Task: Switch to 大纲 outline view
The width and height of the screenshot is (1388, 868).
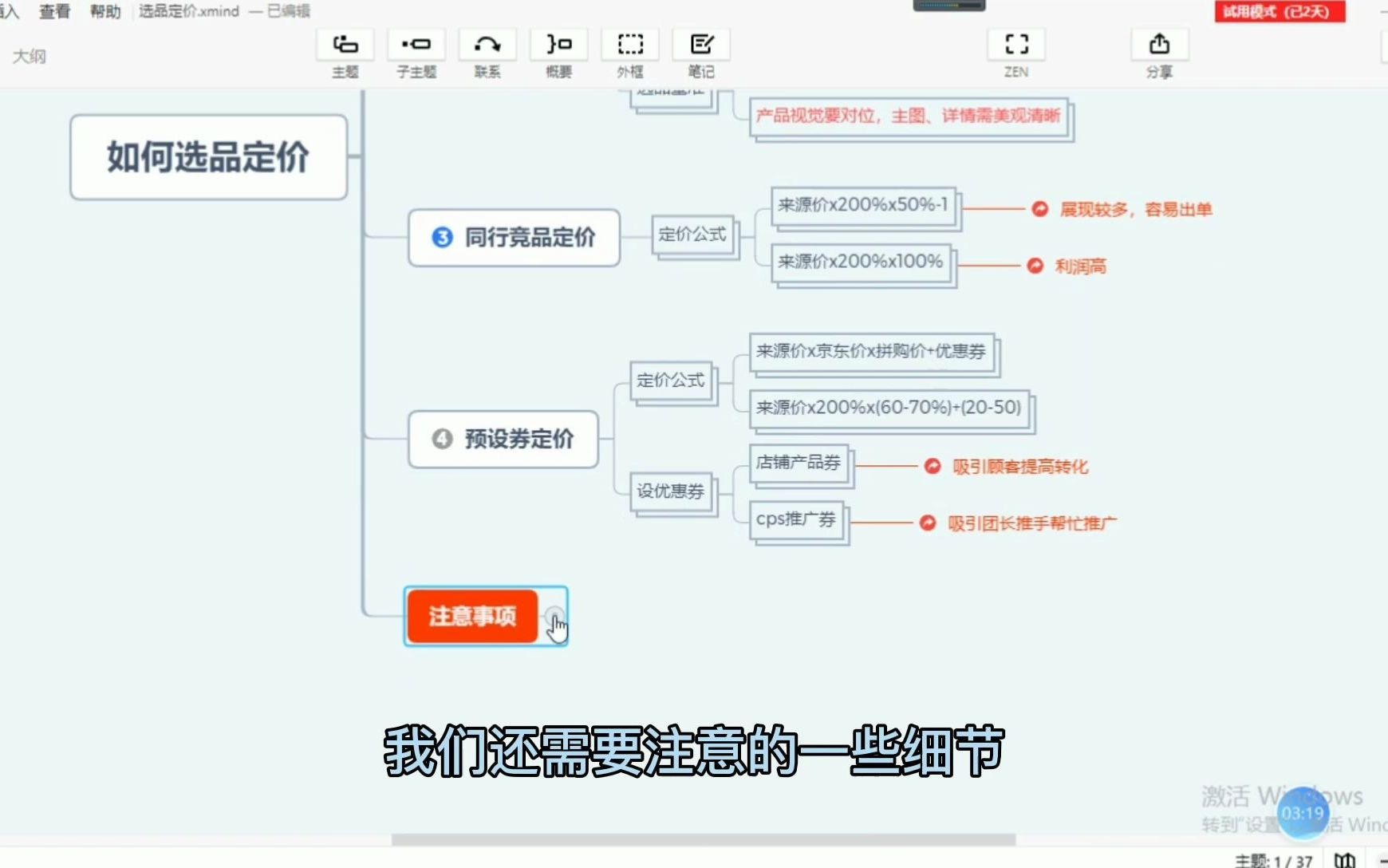Action: point(30,56)
